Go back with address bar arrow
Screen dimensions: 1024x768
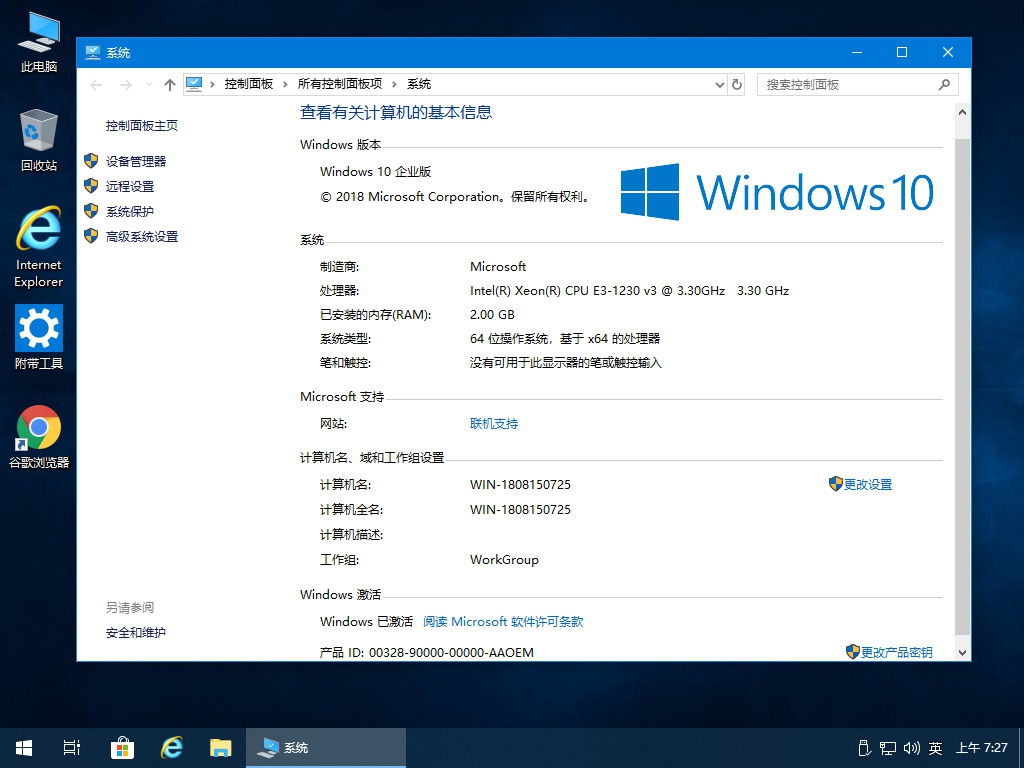pos(96,85)
